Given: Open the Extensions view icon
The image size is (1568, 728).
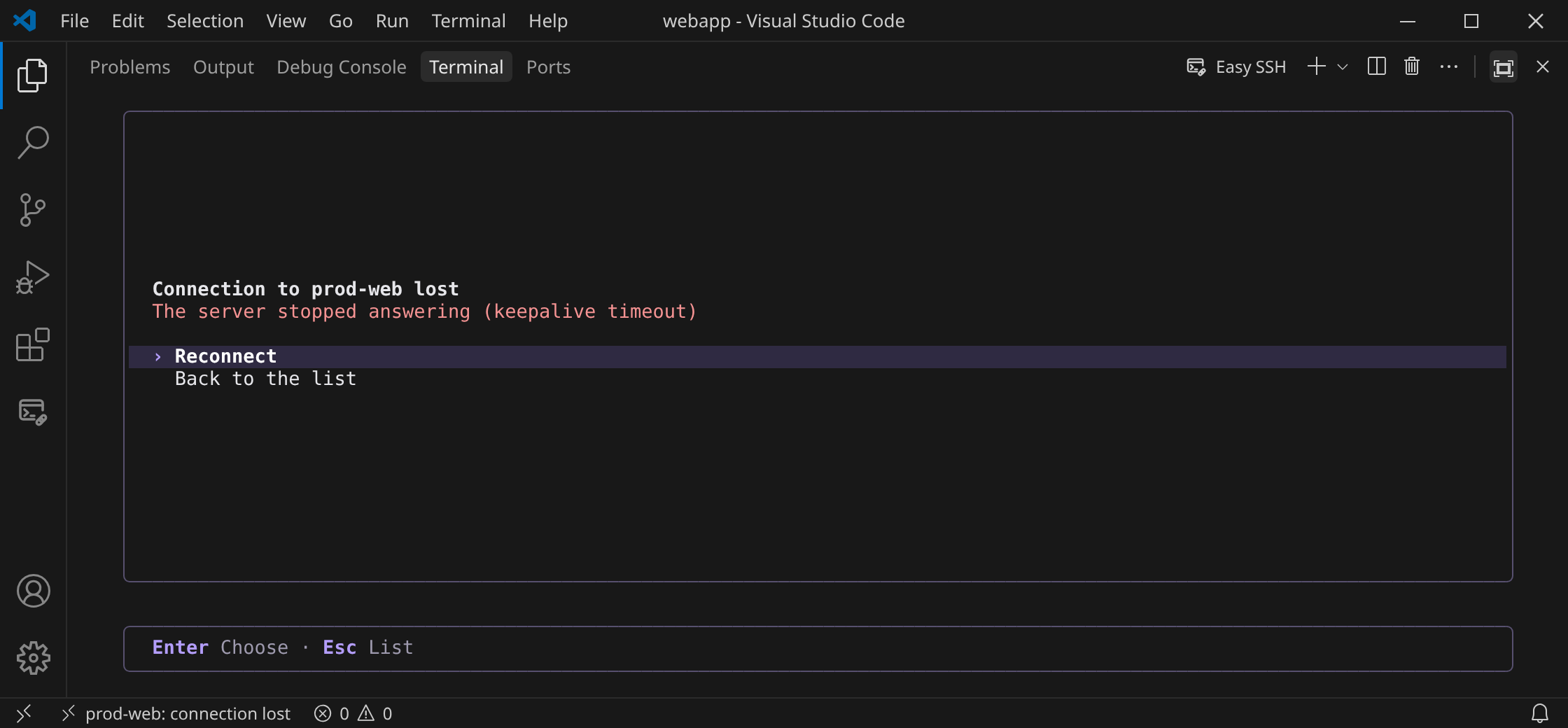Looking at the screenshot, I should tap(32, 344).
